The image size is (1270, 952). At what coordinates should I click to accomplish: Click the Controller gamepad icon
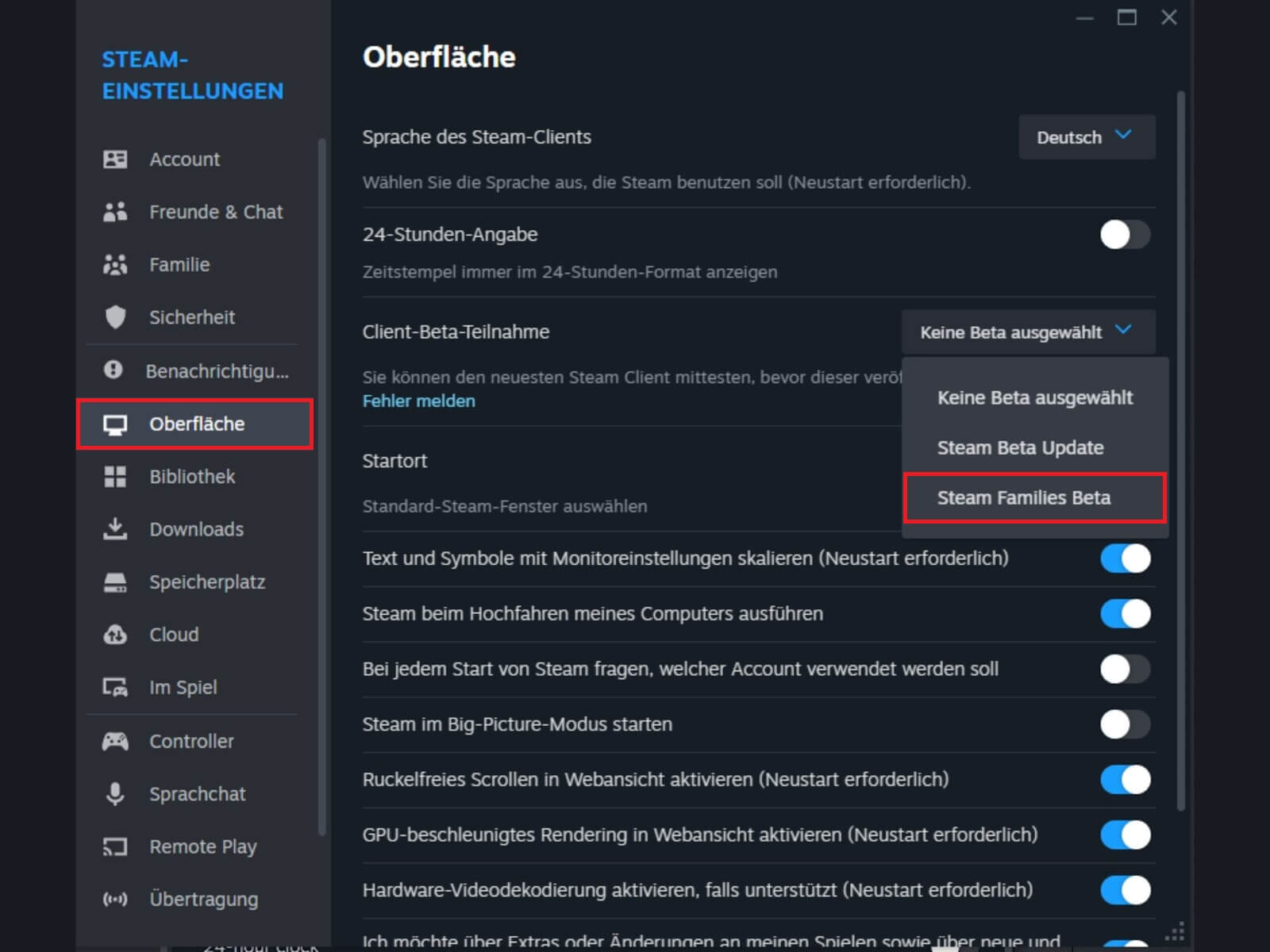tap(115, 741)
